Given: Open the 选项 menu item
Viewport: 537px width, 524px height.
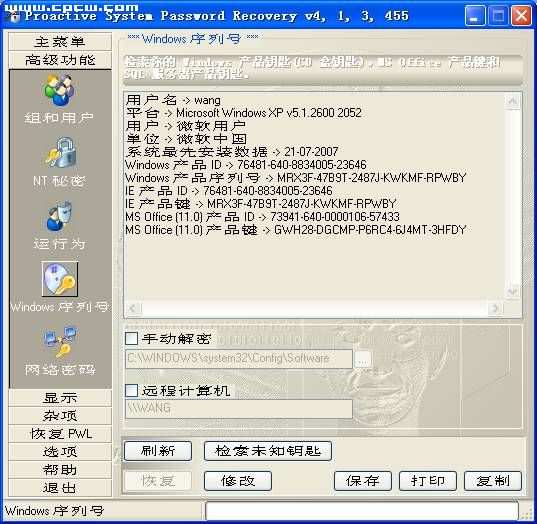Looking at the screenshot, I should pyautogui.click(x=60, y=452).
